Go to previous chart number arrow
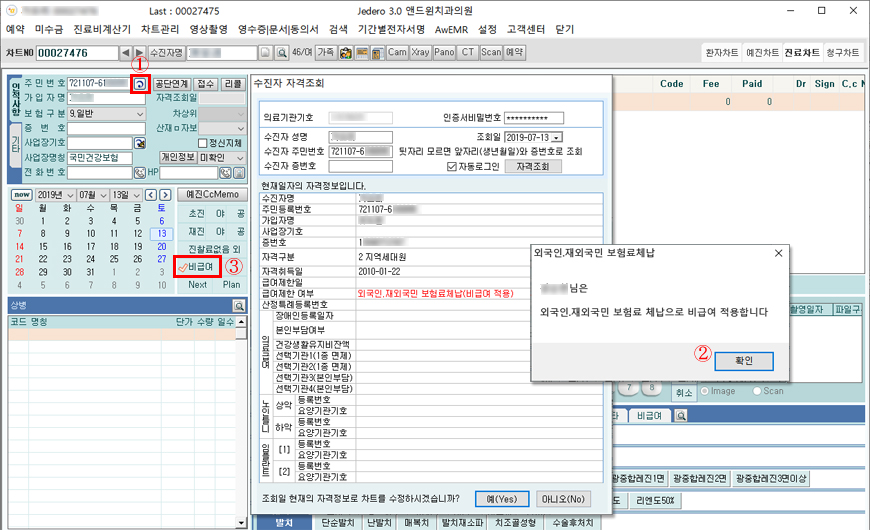This screenshot has width=870, height=530. 125,51
